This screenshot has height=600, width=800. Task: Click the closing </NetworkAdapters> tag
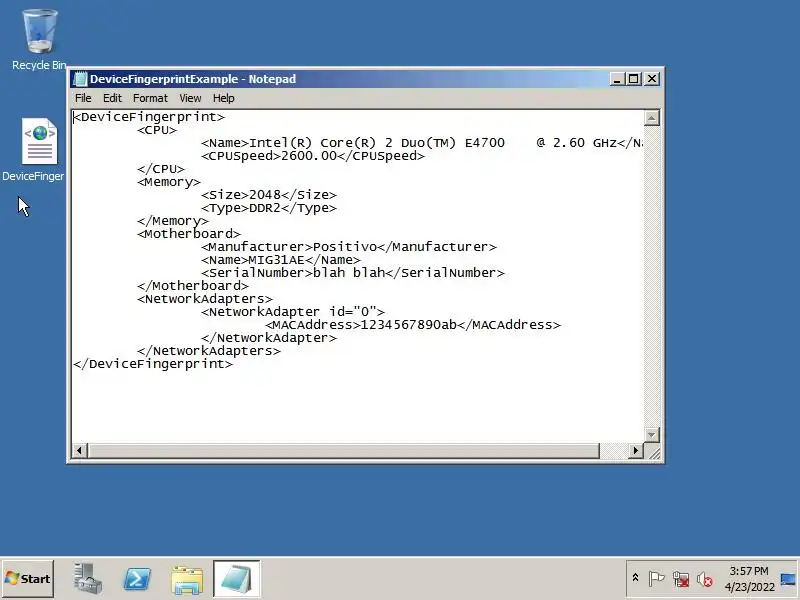(209, 351)
